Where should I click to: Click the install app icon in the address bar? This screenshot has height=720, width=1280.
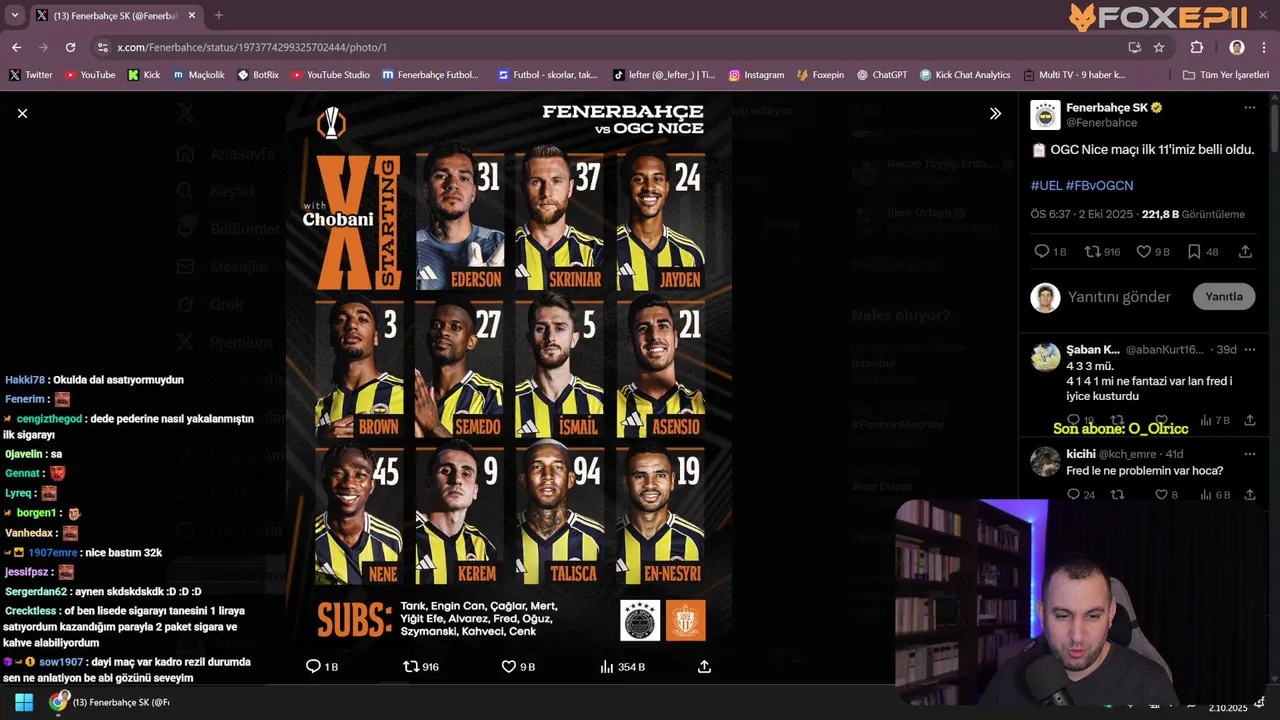(x=1135, y=47)
